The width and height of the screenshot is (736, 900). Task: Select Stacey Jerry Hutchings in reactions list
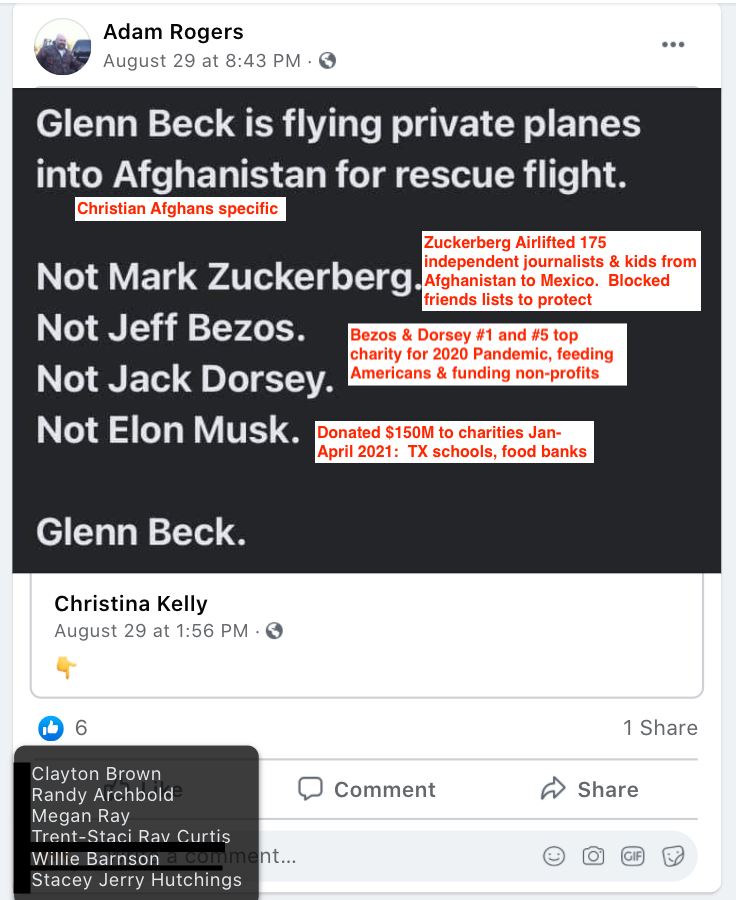click(x=137, y=880)
